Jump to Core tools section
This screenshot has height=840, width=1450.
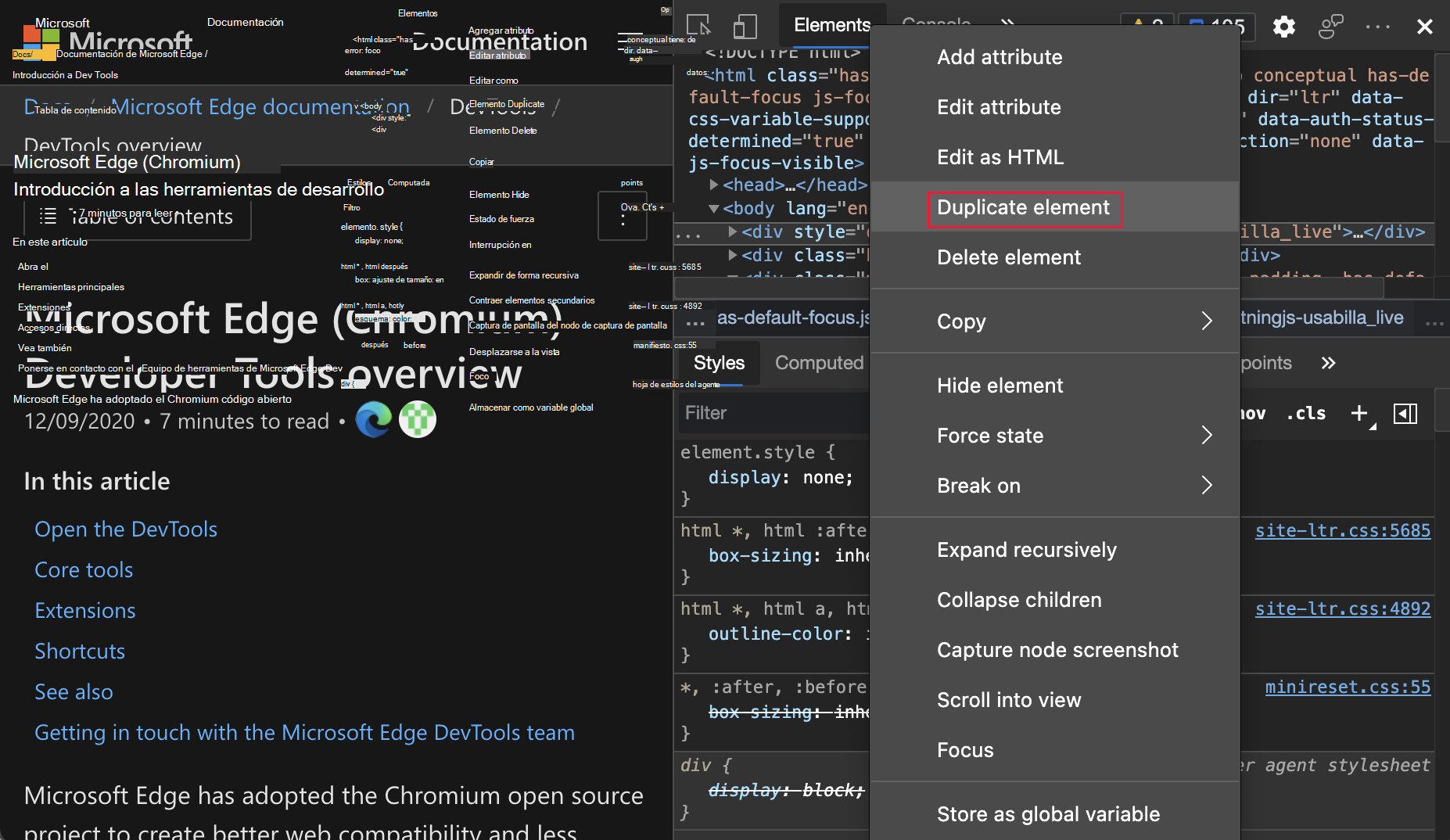[x=84, y=569]
